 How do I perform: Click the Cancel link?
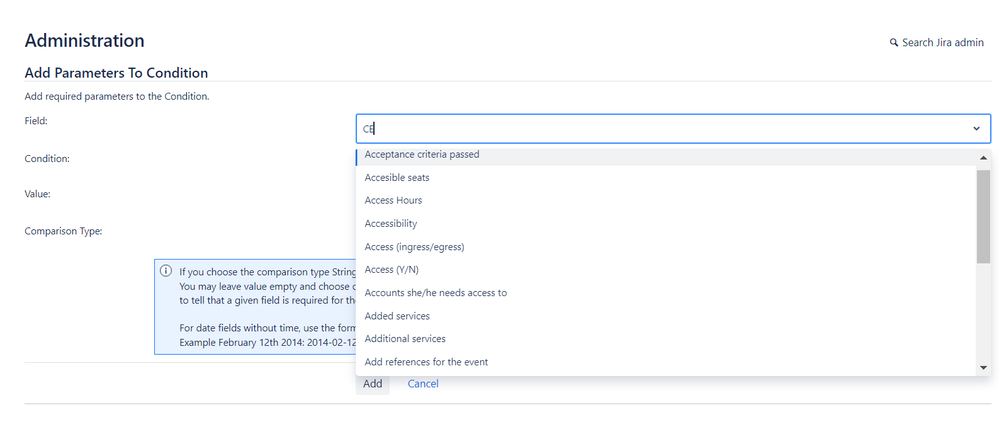pos(423,384)
